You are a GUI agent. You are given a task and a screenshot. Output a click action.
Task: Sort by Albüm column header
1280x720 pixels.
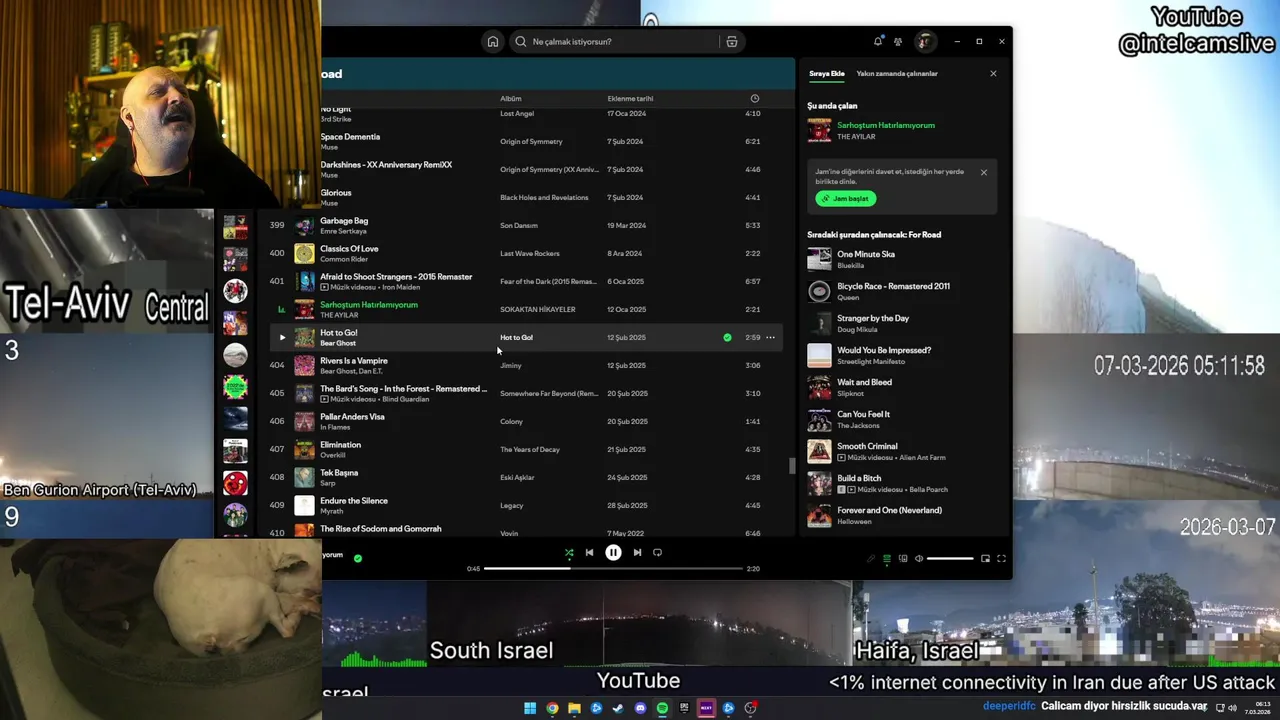[x=511, y=98]
